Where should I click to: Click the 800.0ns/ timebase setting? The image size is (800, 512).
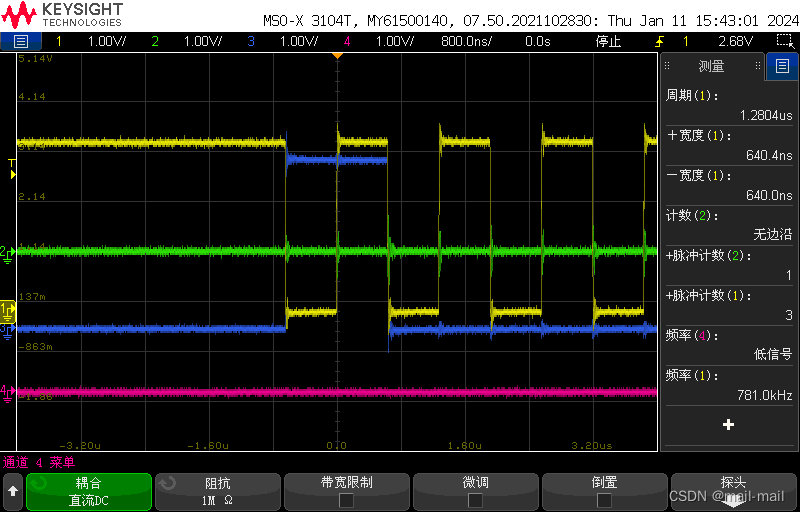click(466, 41)
